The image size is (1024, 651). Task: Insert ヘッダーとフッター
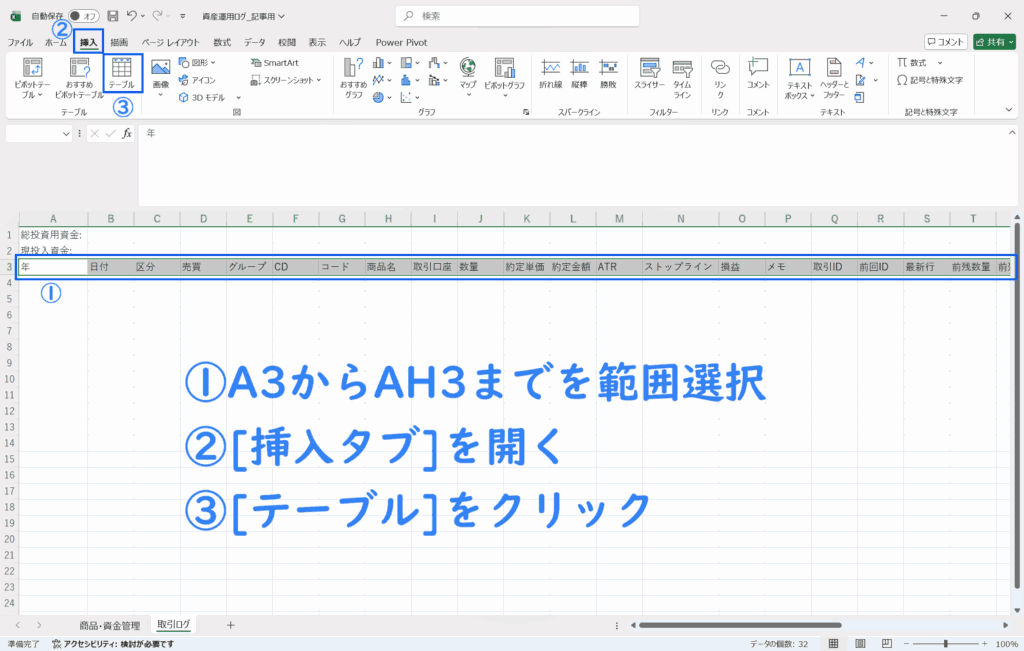point(834,75)
